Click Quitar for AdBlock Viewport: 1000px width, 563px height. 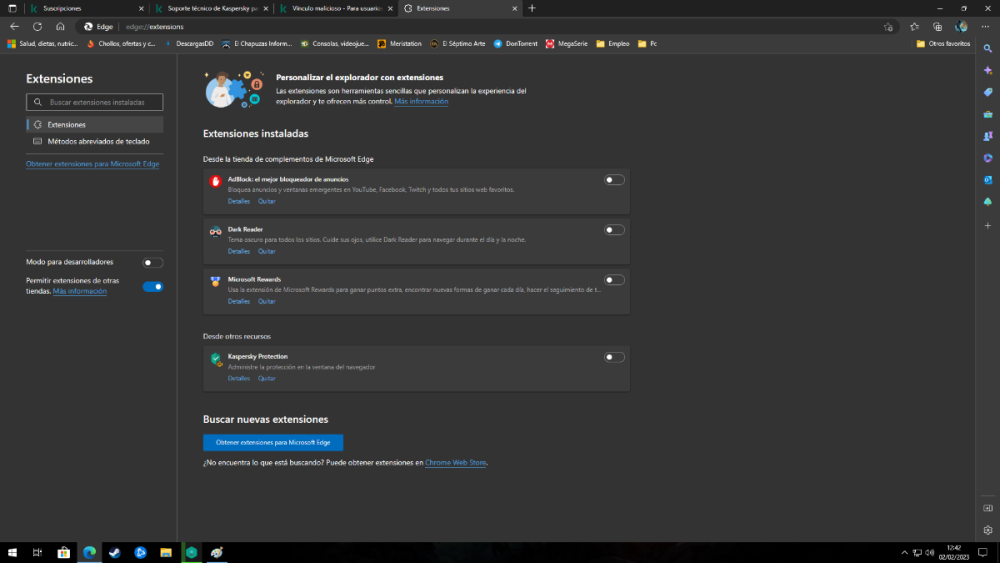(267, 201)
